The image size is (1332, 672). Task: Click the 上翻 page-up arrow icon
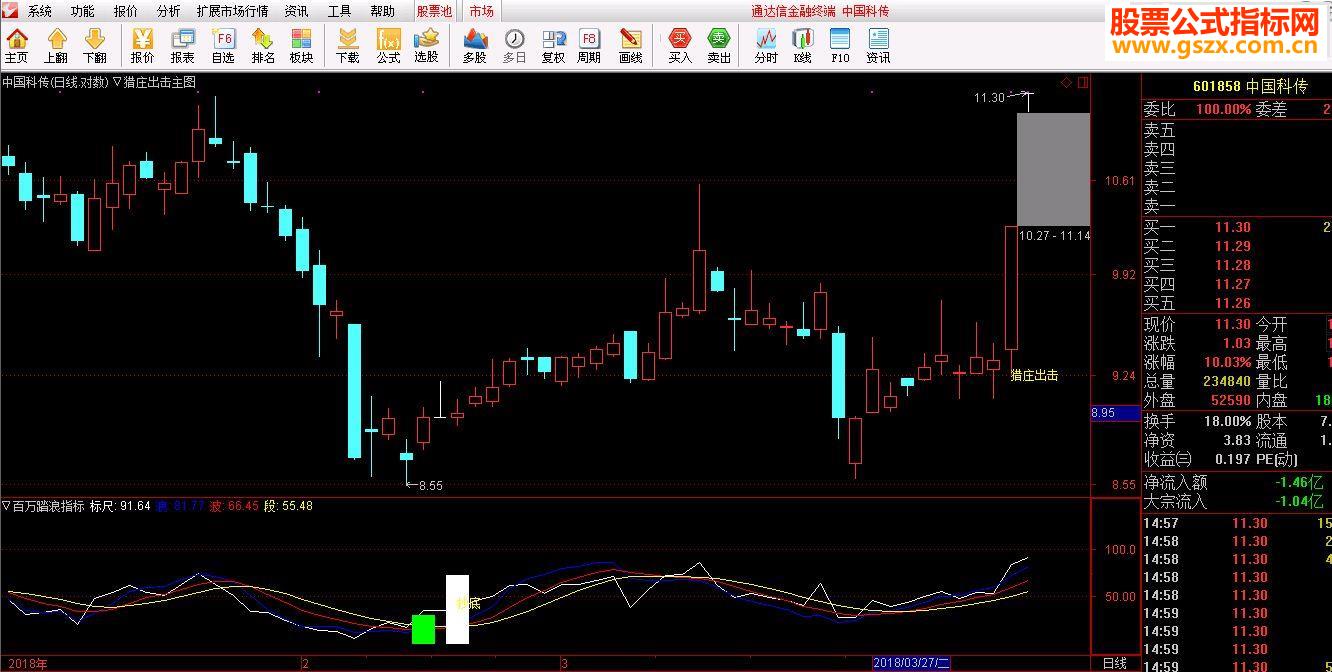56,46
